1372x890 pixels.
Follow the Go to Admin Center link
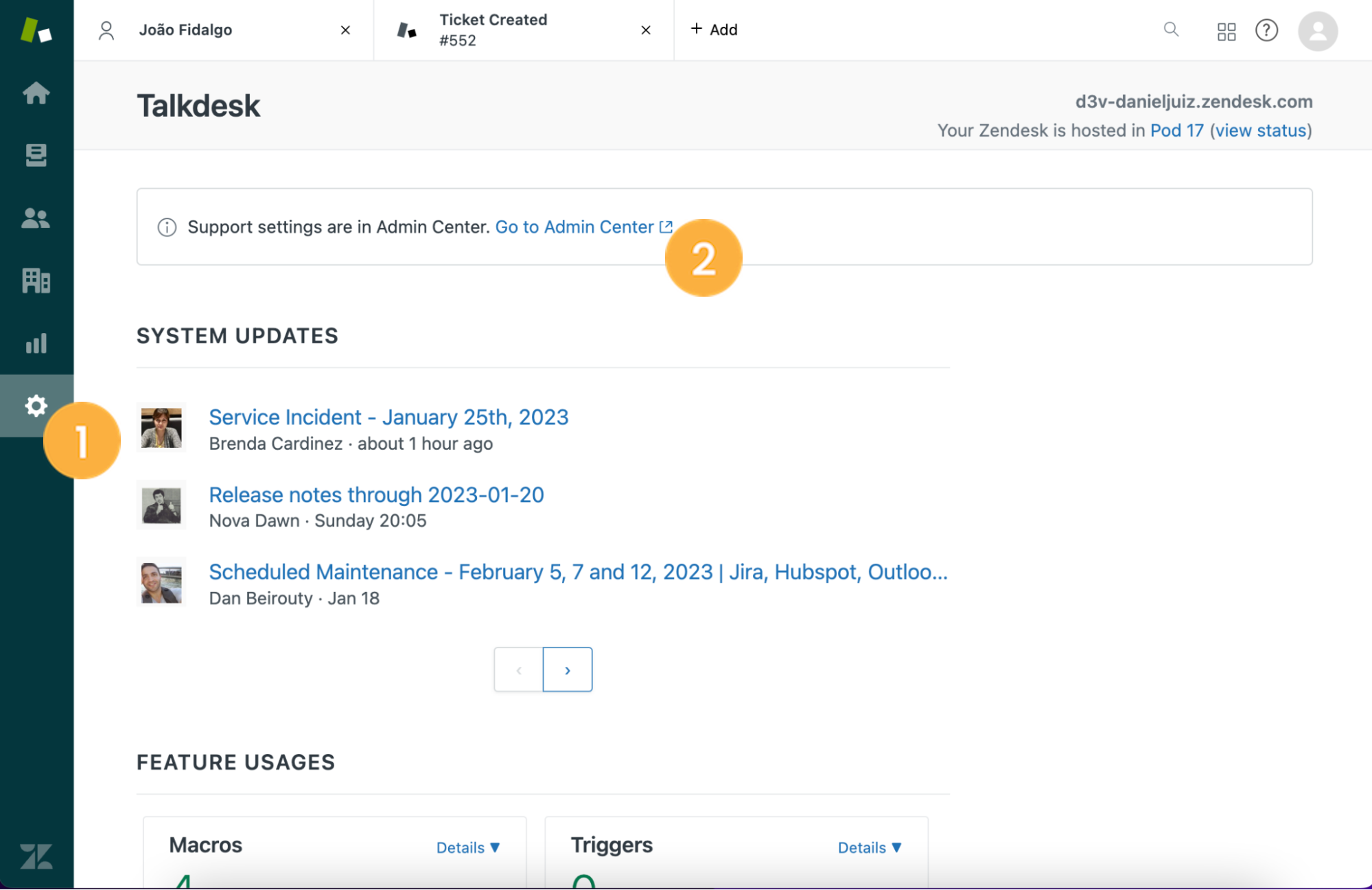click(583, 227)
